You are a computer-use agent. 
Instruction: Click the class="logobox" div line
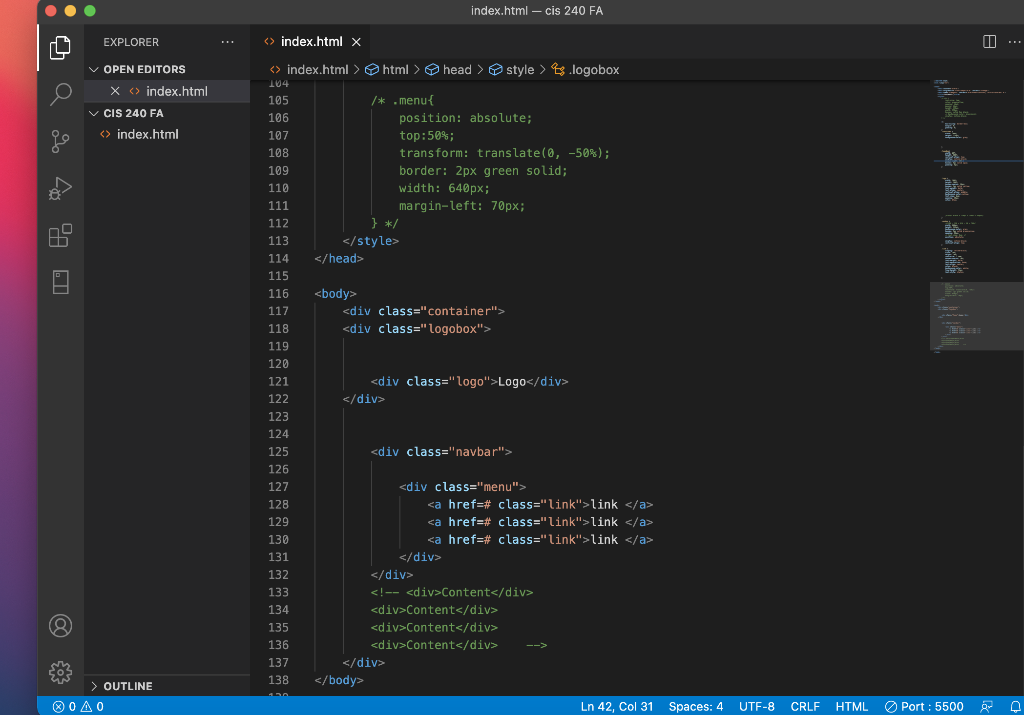(416, 328)
